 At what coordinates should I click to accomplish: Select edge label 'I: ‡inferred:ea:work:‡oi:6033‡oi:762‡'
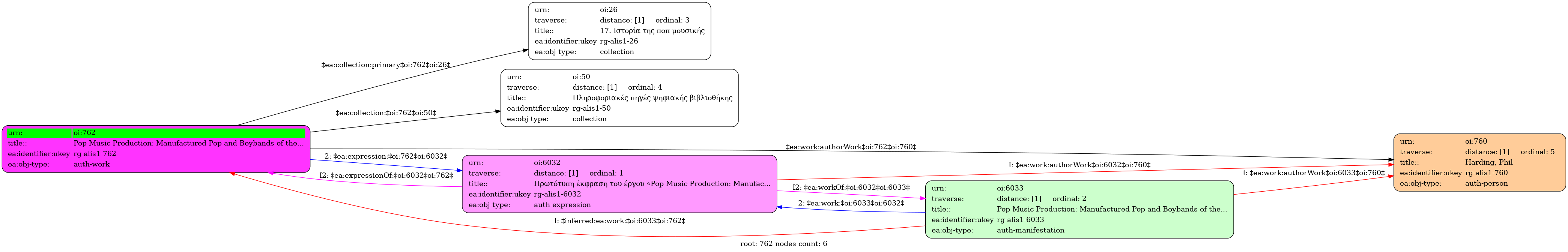click(x=619, y=221)
